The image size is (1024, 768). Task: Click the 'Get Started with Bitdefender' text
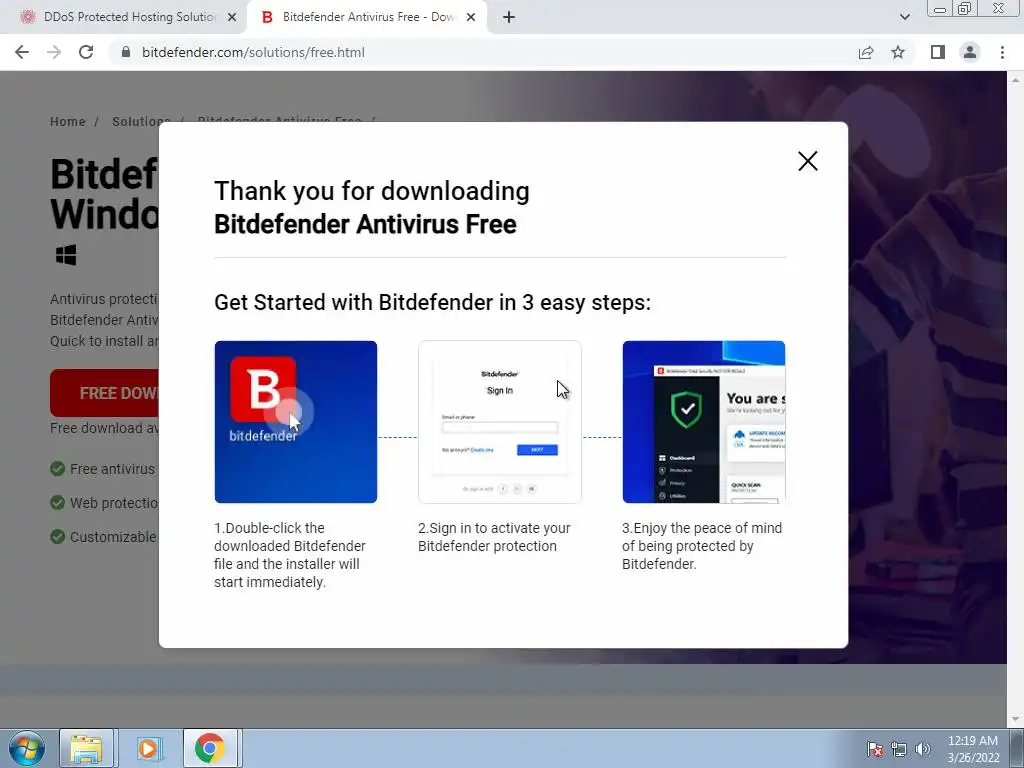click(432, 302)
